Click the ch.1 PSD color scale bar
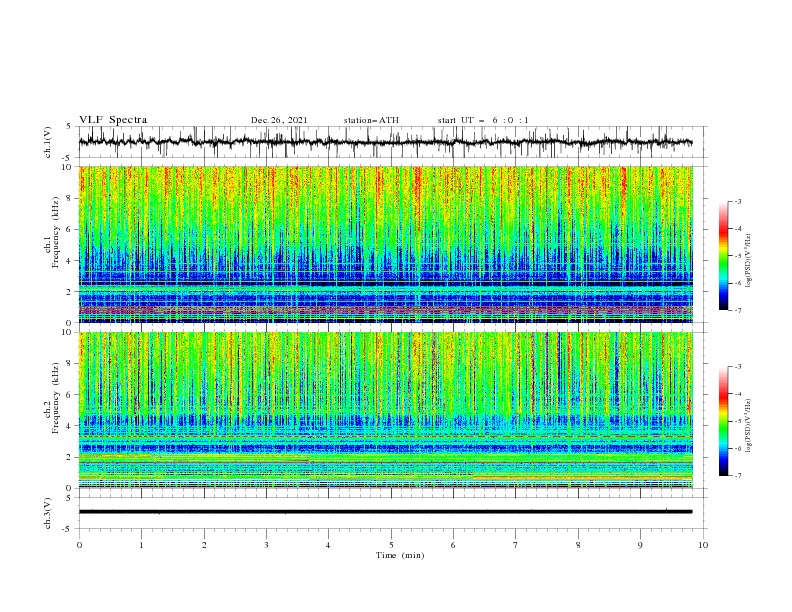The width and height of the screenshot is (792, 612). click(723, 256)
